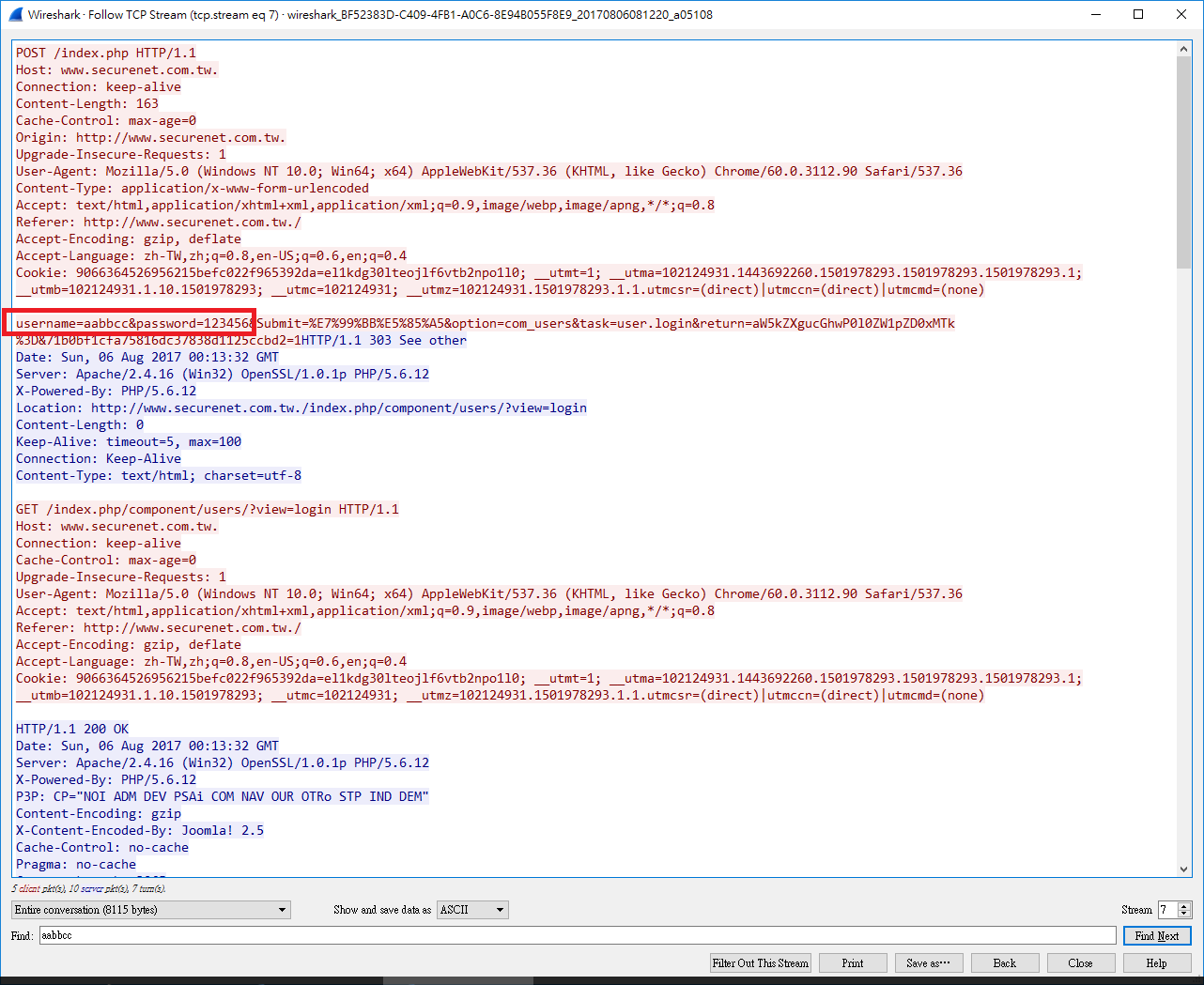Click the 'POST /index.php HTTP/1.1' line
The width and height of the screenshot is (1204, 985).
pyautogui.click(x=106, y=54)
